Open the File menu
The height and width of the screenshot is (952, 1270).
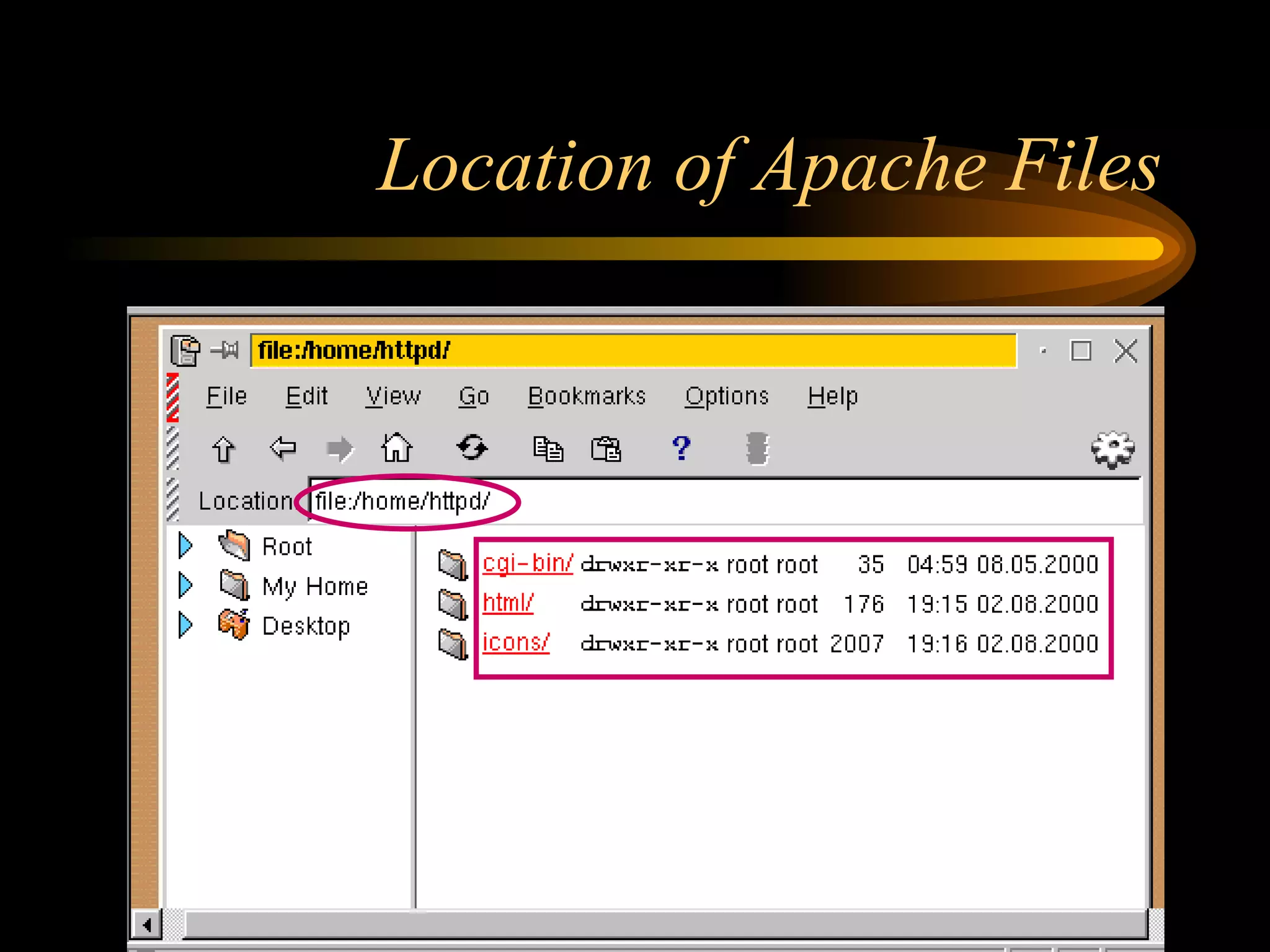tap(226, 396)
